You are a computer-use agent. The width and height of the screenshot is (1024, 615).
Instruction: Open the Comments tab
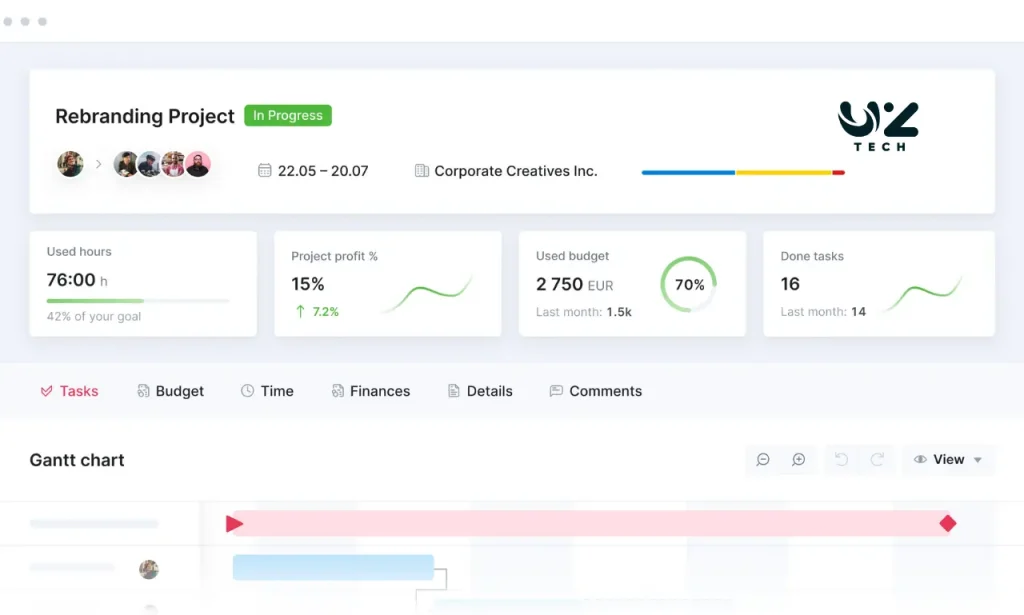[x=596, y=391]
